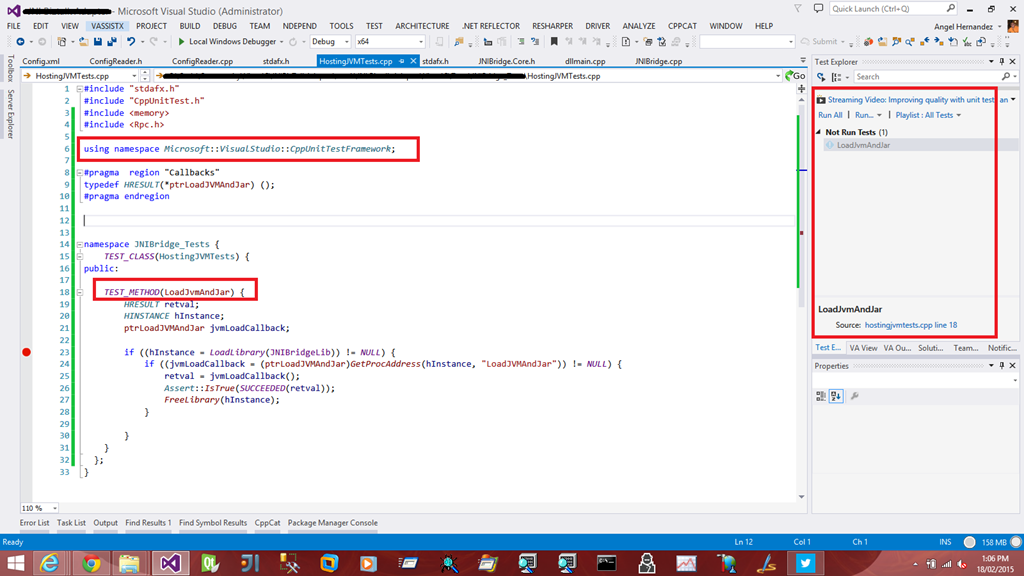The width and height of the screenshot is (1024, 576).
Task: Start Local Windows Debugger with play icon
Action: [x=182, y=42]
